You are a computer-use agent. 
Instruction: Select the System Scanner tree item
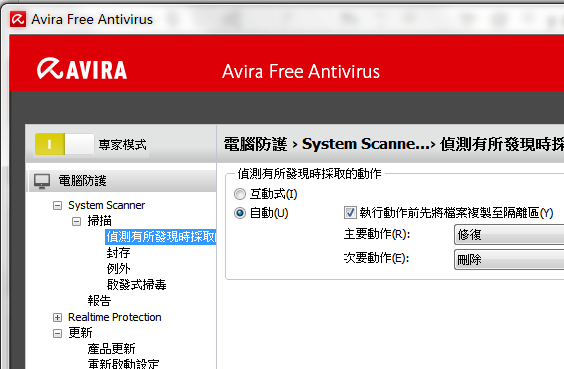(106, 205)
